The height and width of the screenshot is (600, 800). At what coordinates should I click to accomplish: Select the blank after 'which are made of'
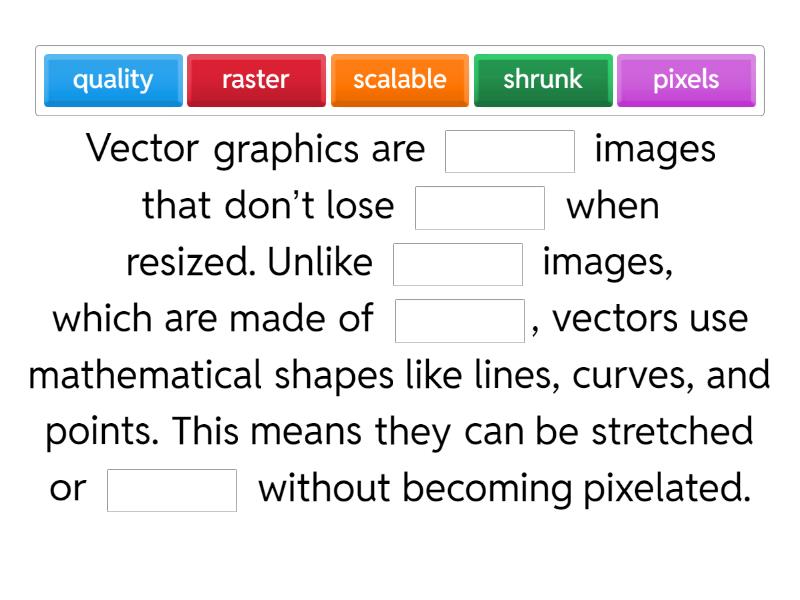click(x=460, y=321)
